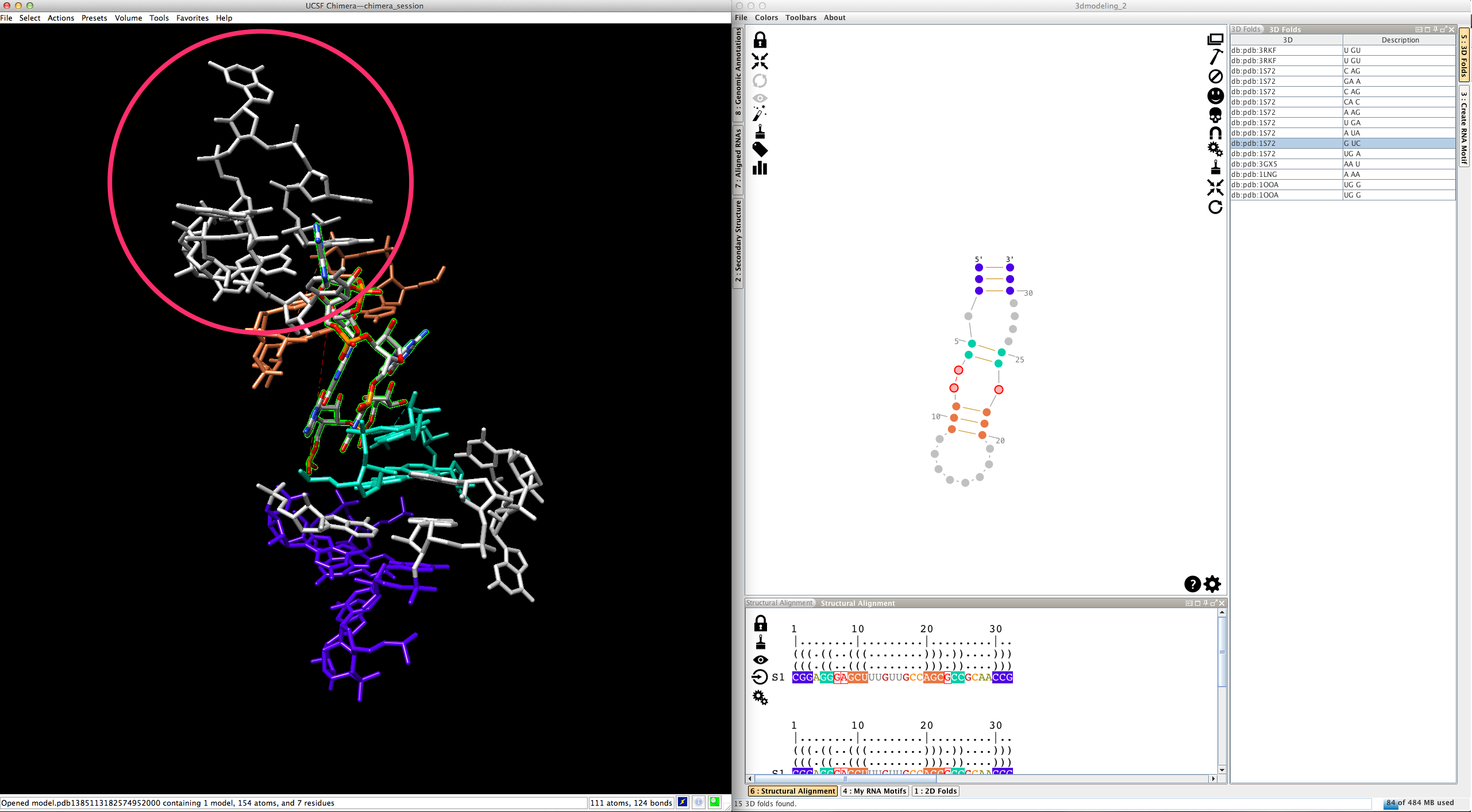Click the center-view arrows icon in the right toolbar

point(1215,187)
